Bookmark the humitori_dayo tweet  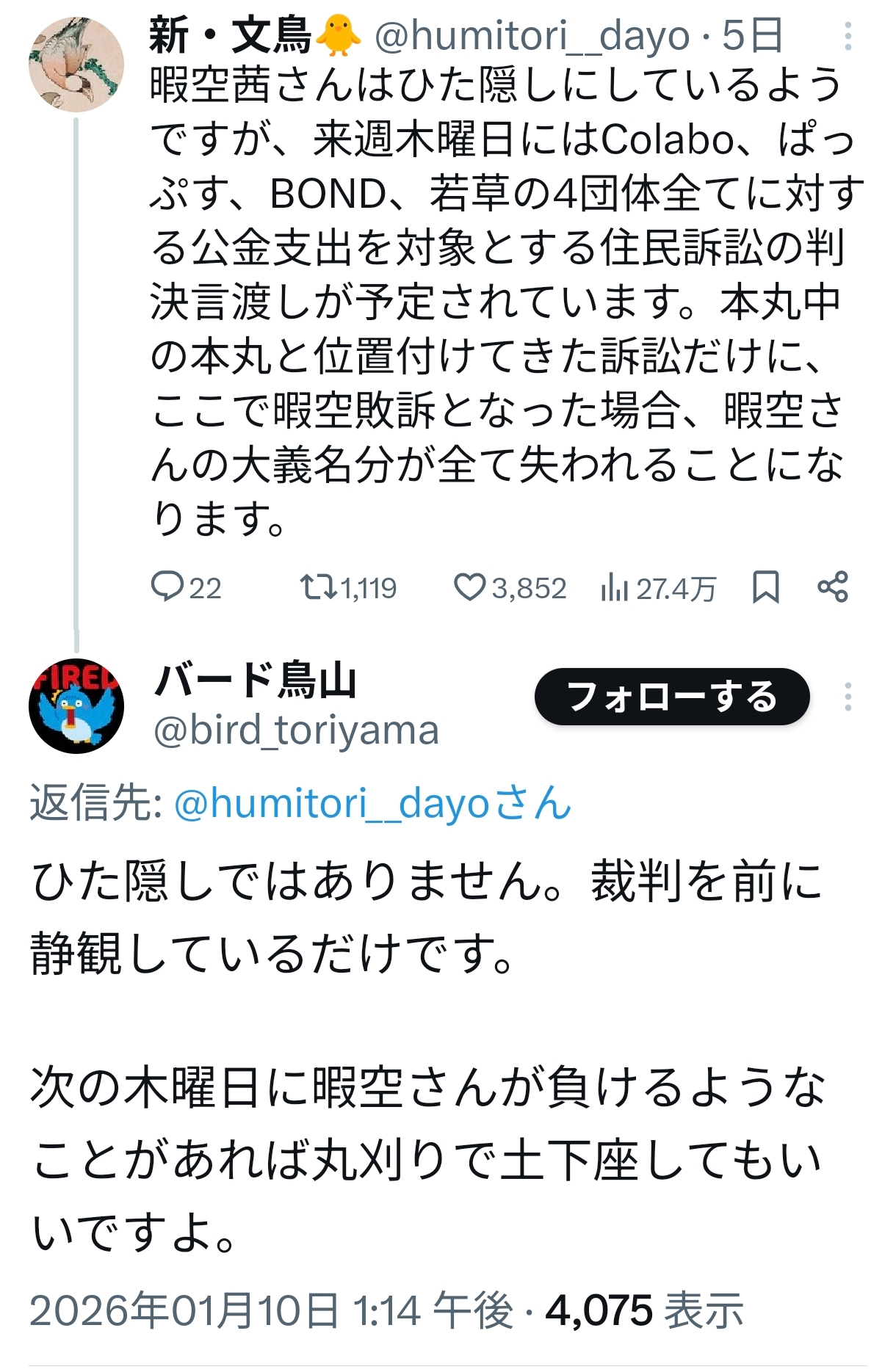pyautogui.click(x=765, y=587)
